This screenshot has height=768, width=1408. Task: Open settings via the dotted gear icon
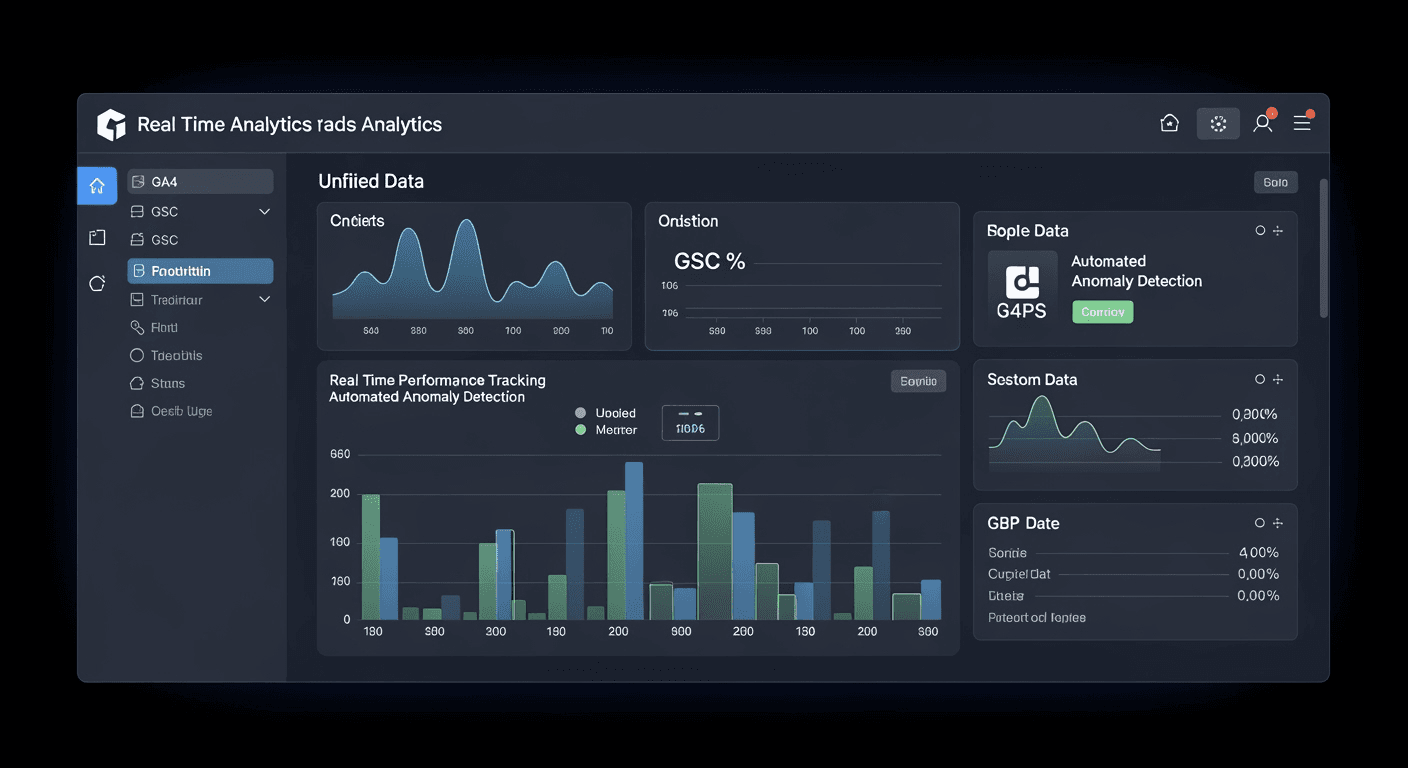coord(1218,123)
